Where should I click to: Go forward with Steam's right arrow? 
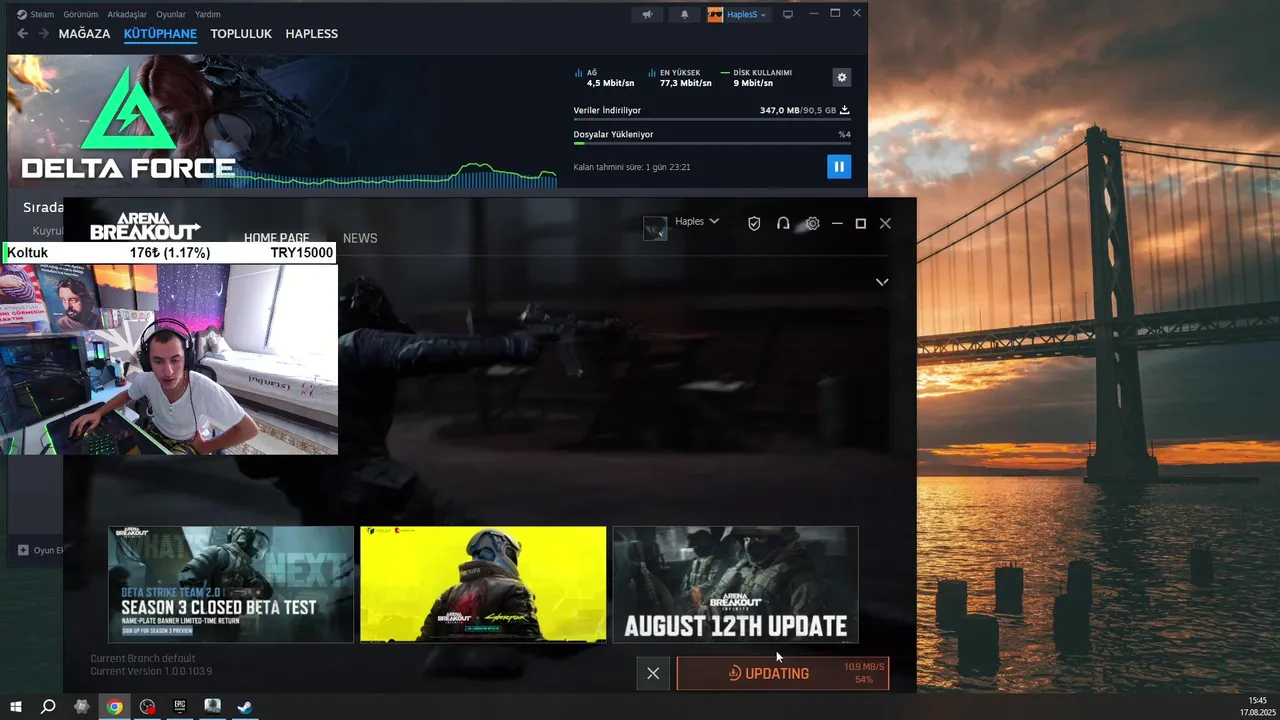(x=44, y=34)
